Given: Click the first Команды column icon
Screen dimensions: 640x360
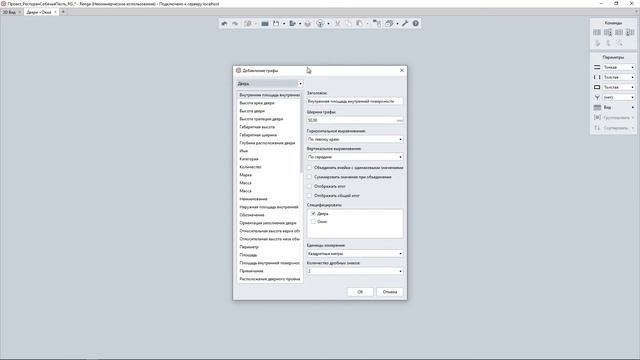Looking at the screenshot, I should (597, 32).
